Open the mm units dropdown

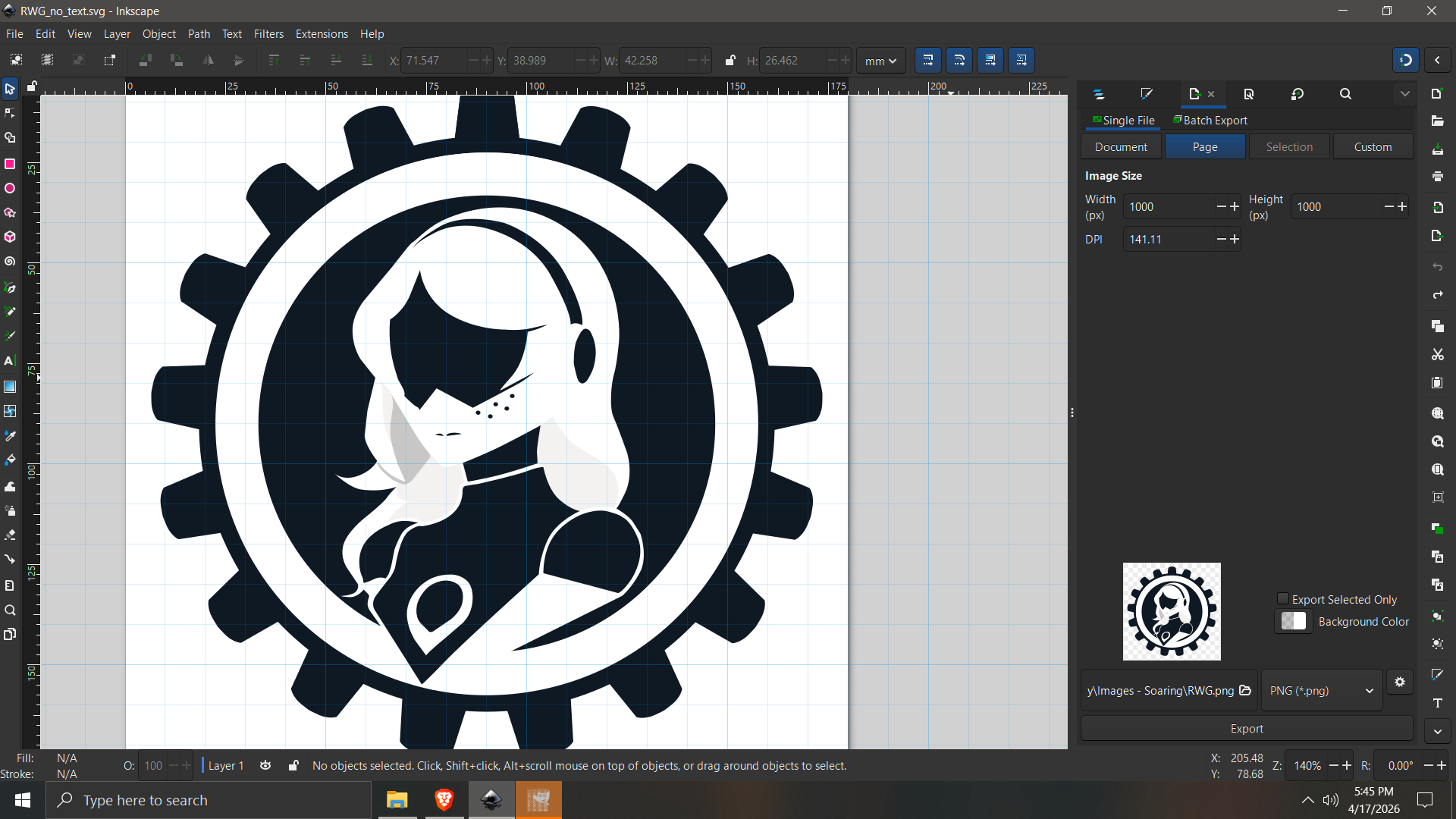pyautogui.click(x=880, y=61)
